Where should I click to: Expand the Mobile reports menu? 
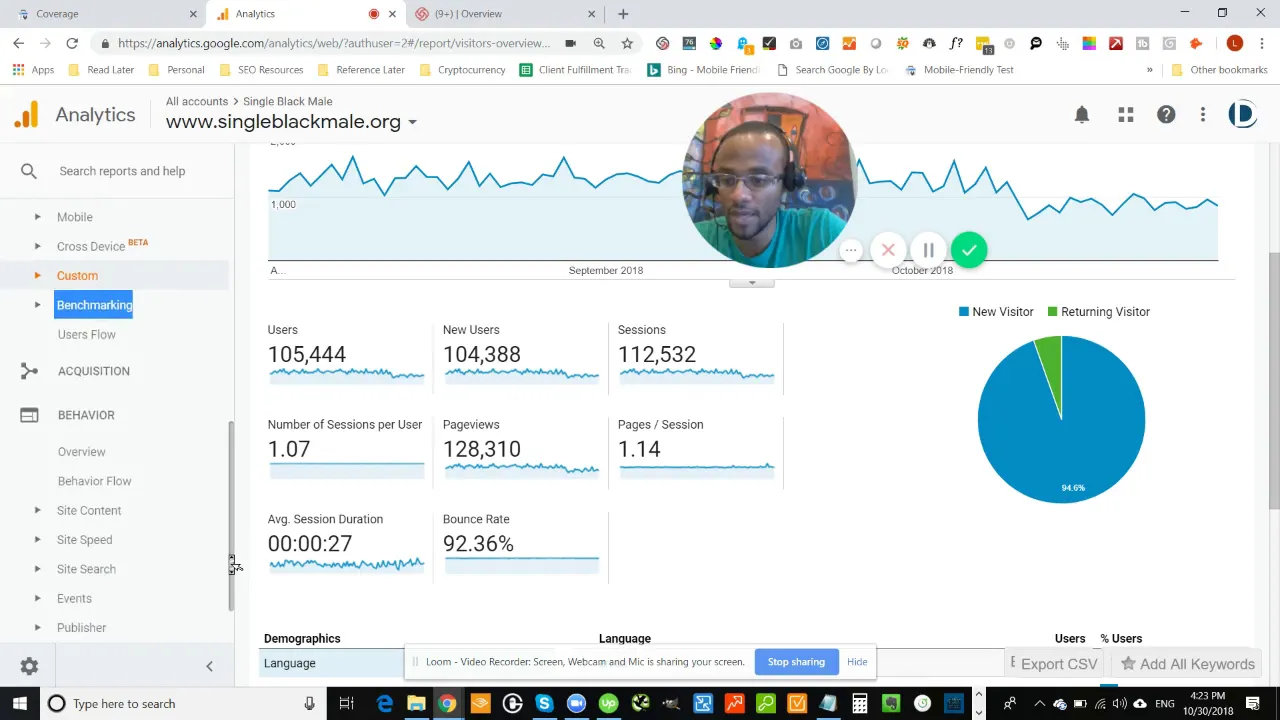37,217
